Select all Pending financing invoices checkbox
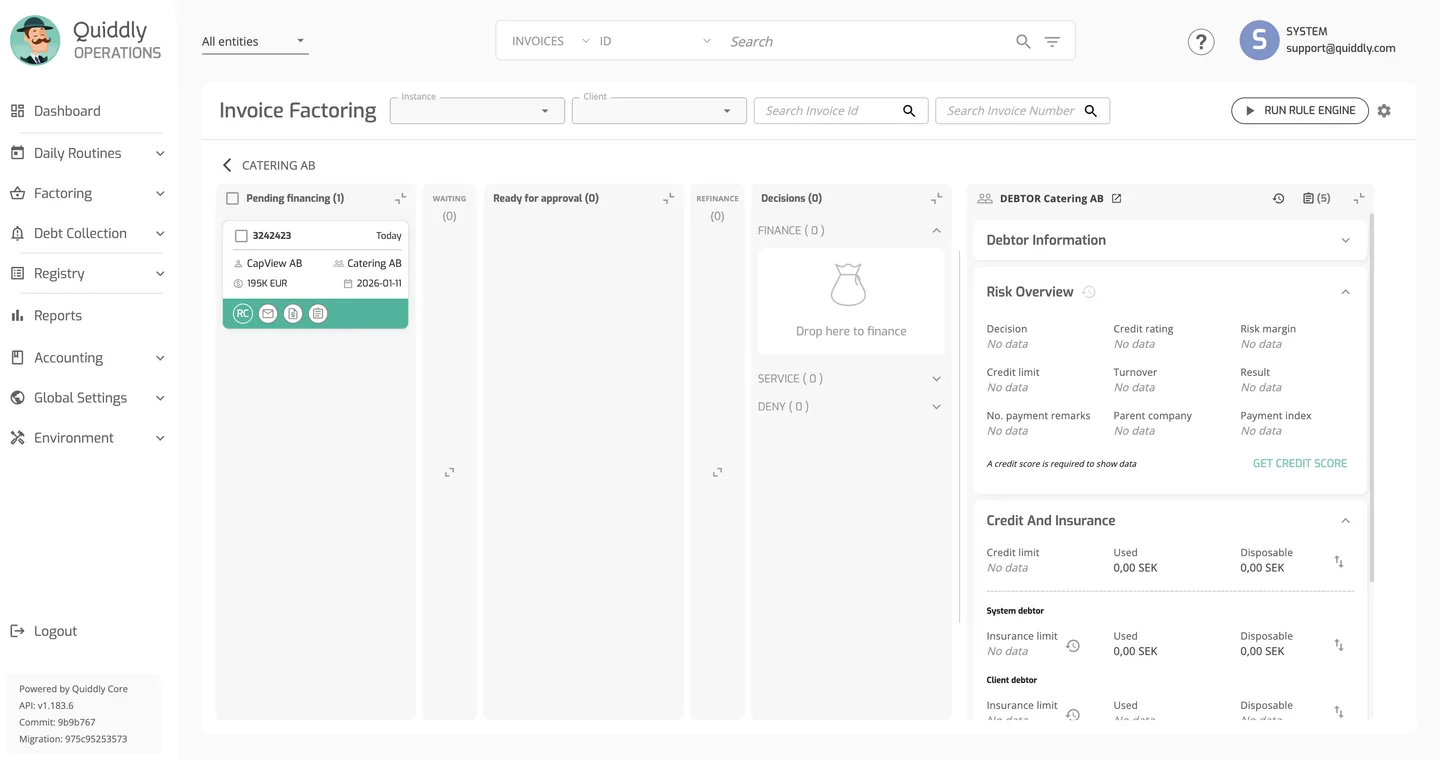 point(232,198)
